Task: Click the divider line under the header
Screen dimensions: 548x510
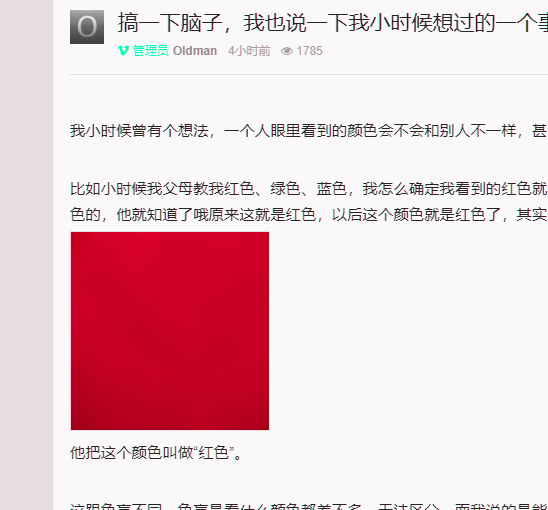Action: tap(309, 74)
